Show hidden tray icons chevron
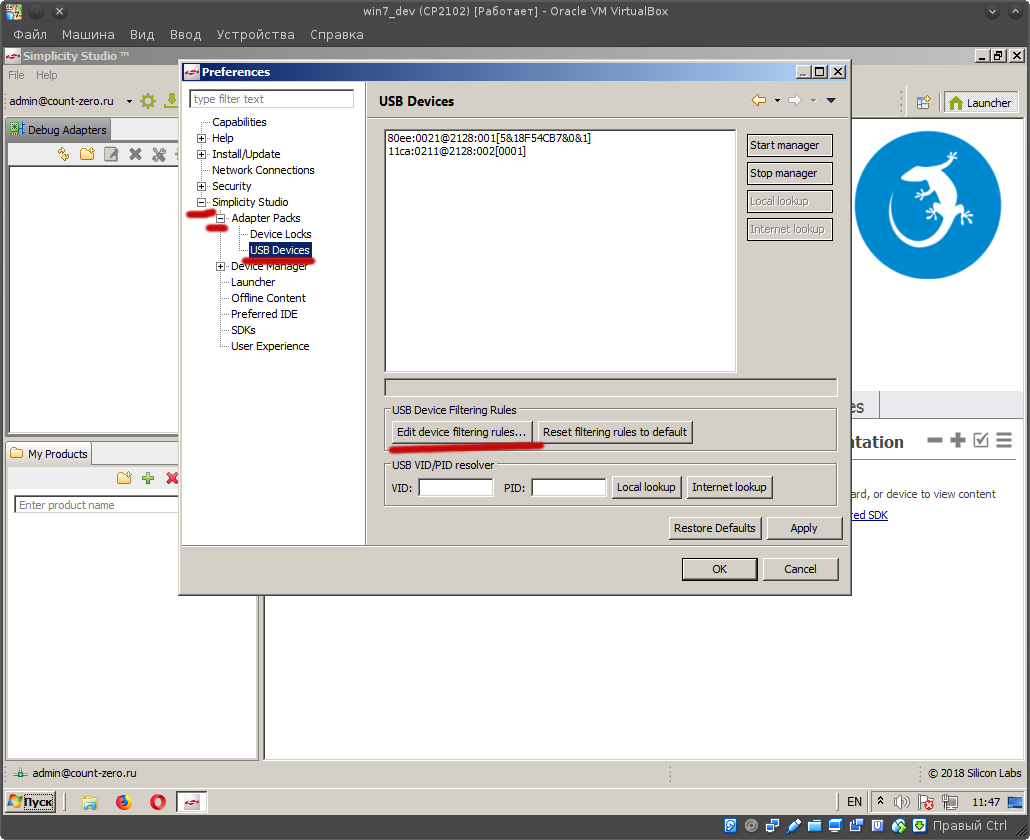The image size is (1030, 840). pos(880,801)
